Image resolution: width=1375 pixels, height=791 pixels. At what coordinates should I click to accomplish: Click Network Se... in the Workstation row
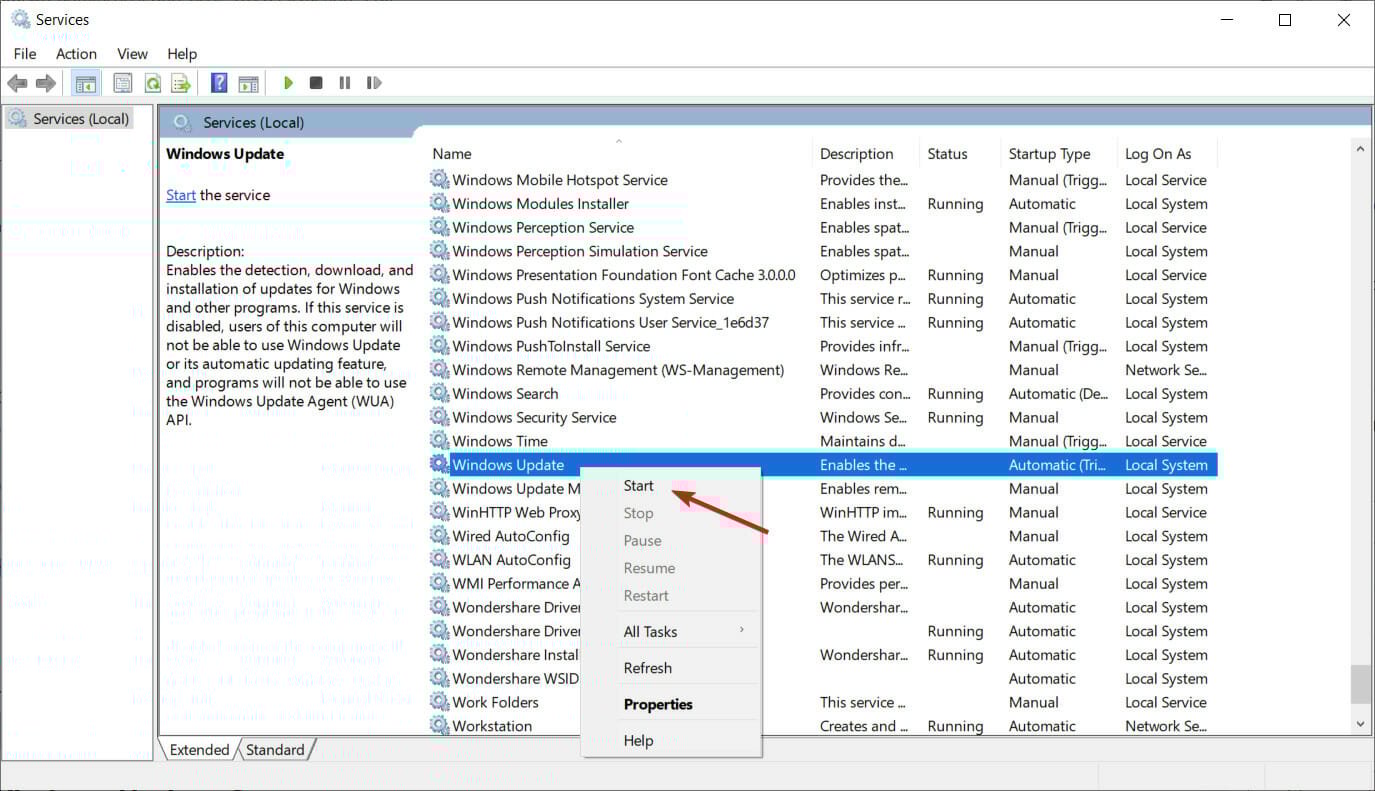(1166, 726)
